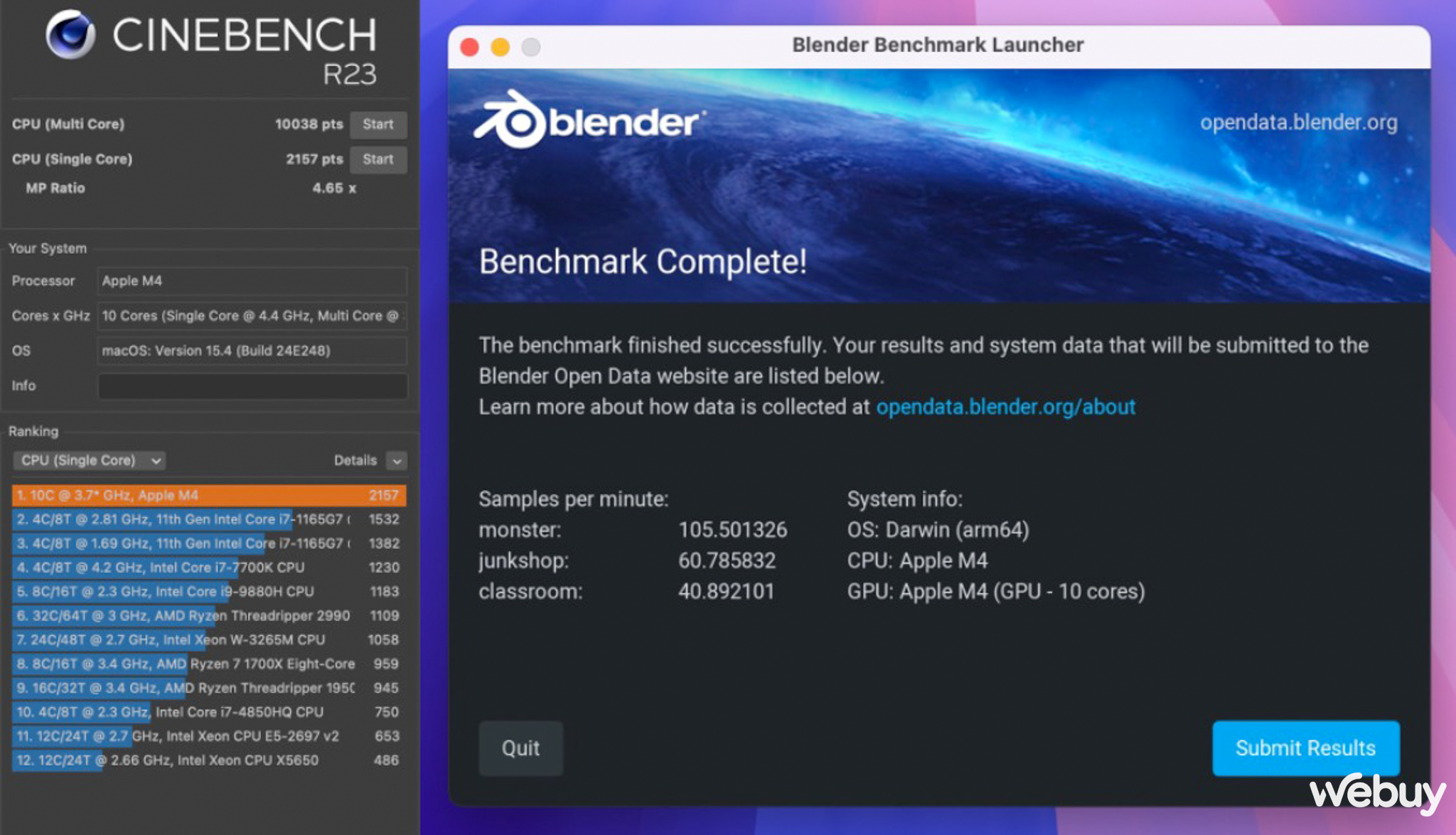Expand the Details dropdown arrow
The image size is (1456, 835).
tap(397, 461)
